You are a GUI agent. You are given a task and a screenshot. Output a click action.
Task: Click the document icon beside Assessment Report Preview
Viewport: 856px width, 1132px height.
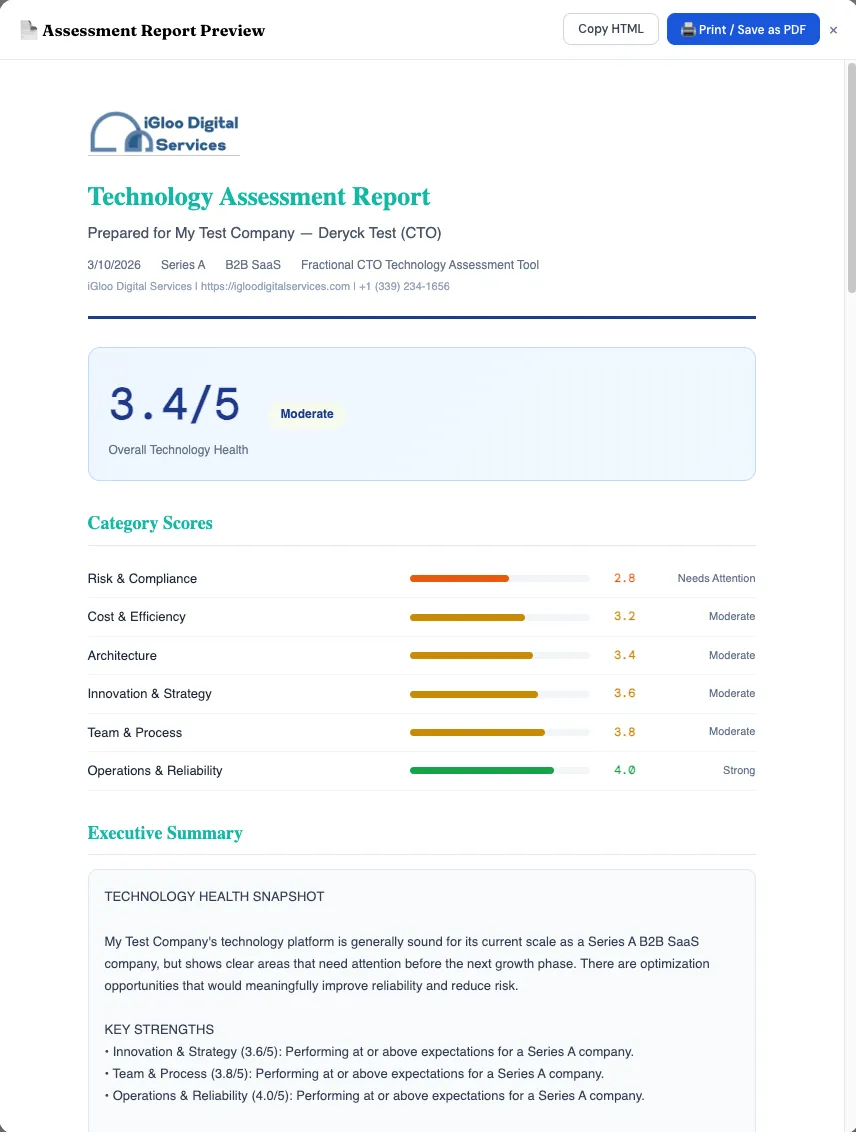pos(28,29)
